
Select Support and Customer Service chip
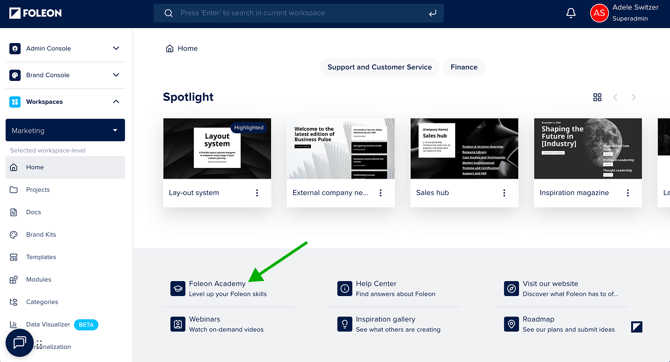pyautogui.click(x=379, y=67)
